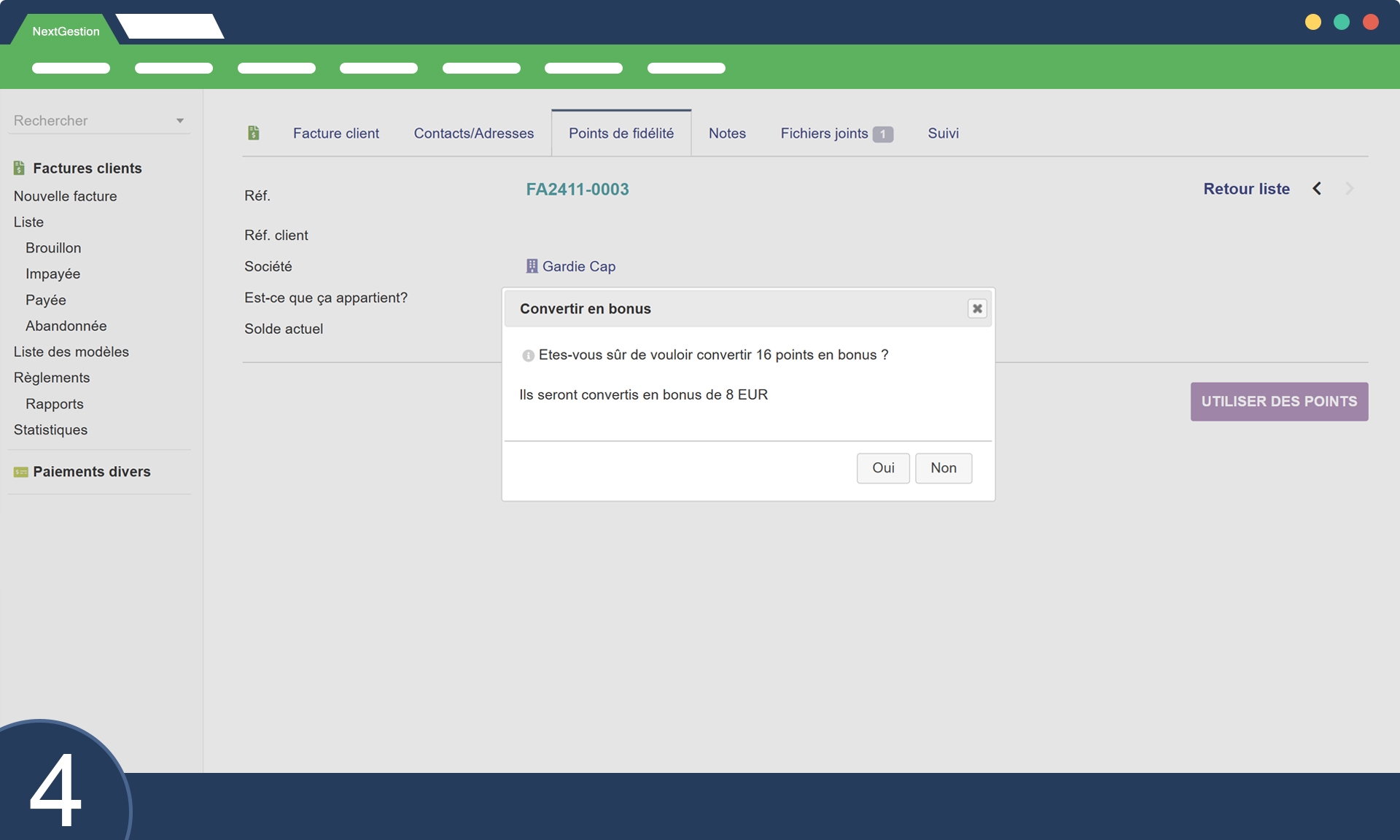The width and height of the screenshot is (1400, 840).
Task: Open Nouvelle facture in the sidebar
Action: [x=65, y=196]
